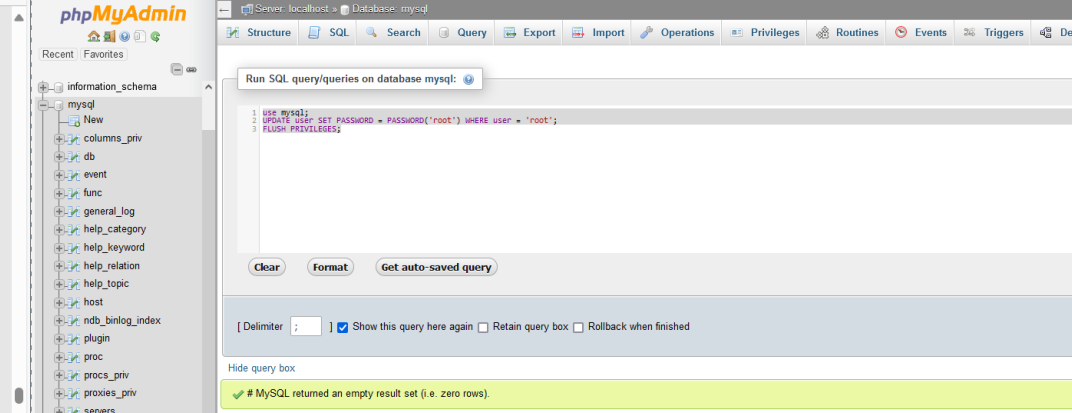Click the plugin table icon

click(x=74, y=339)
